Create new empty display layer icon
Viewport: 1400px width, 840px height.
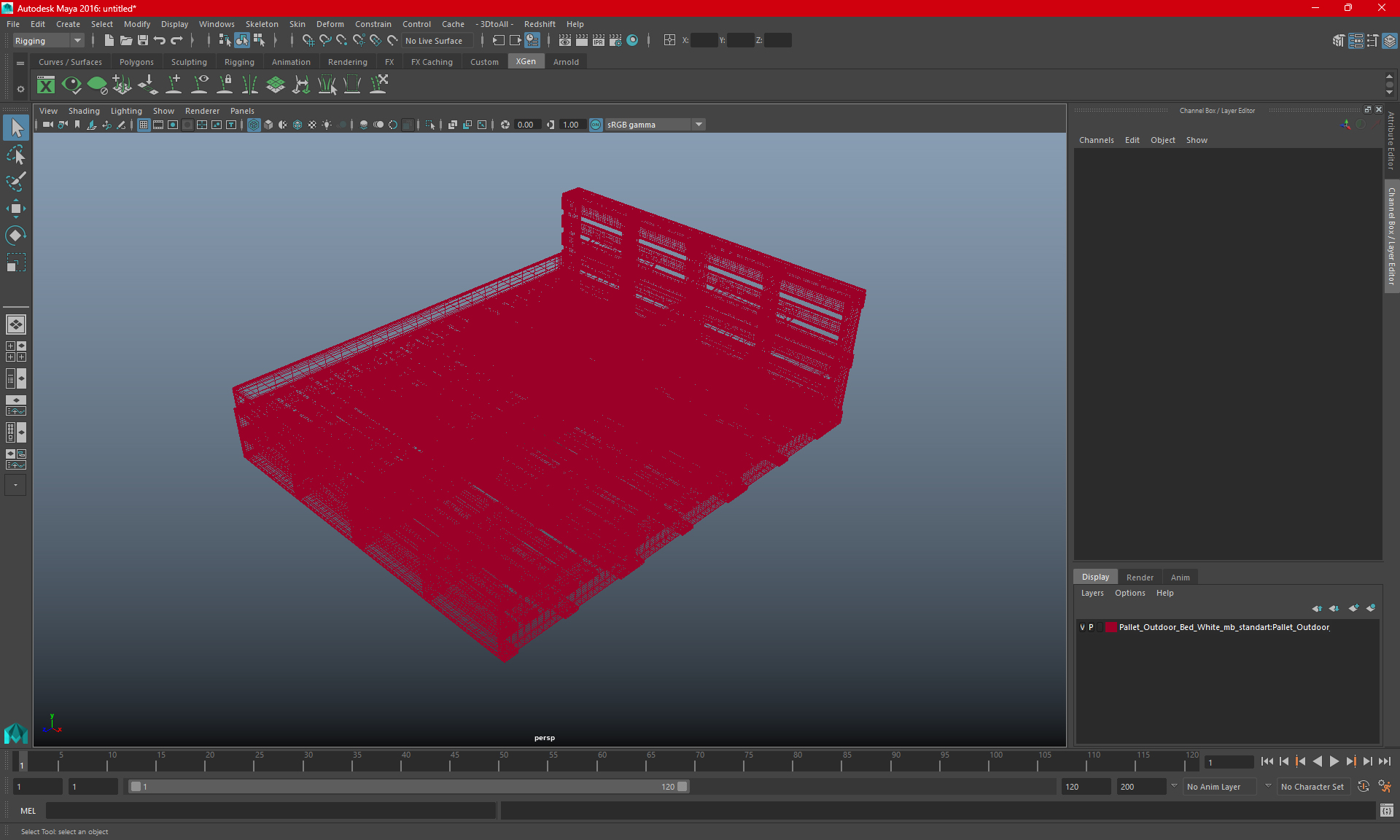[x=1353, y=608]
